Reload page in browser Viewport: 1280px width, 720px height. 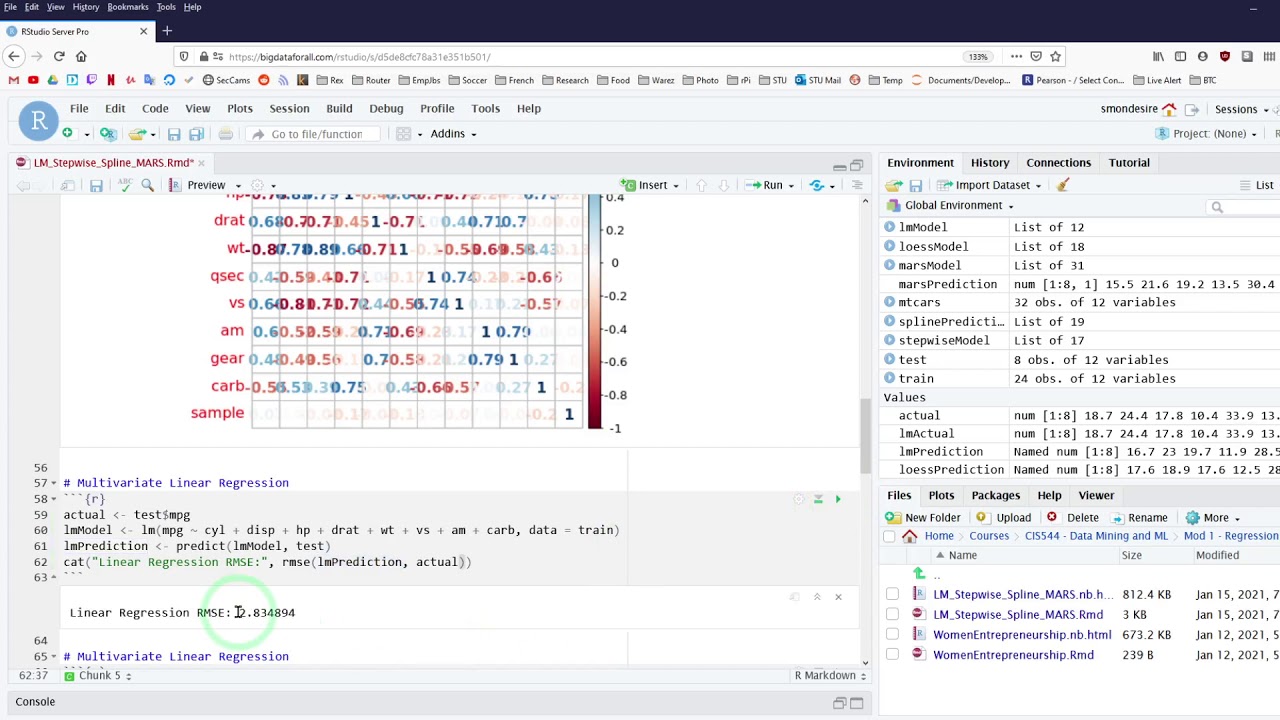(x=59, y=57)
